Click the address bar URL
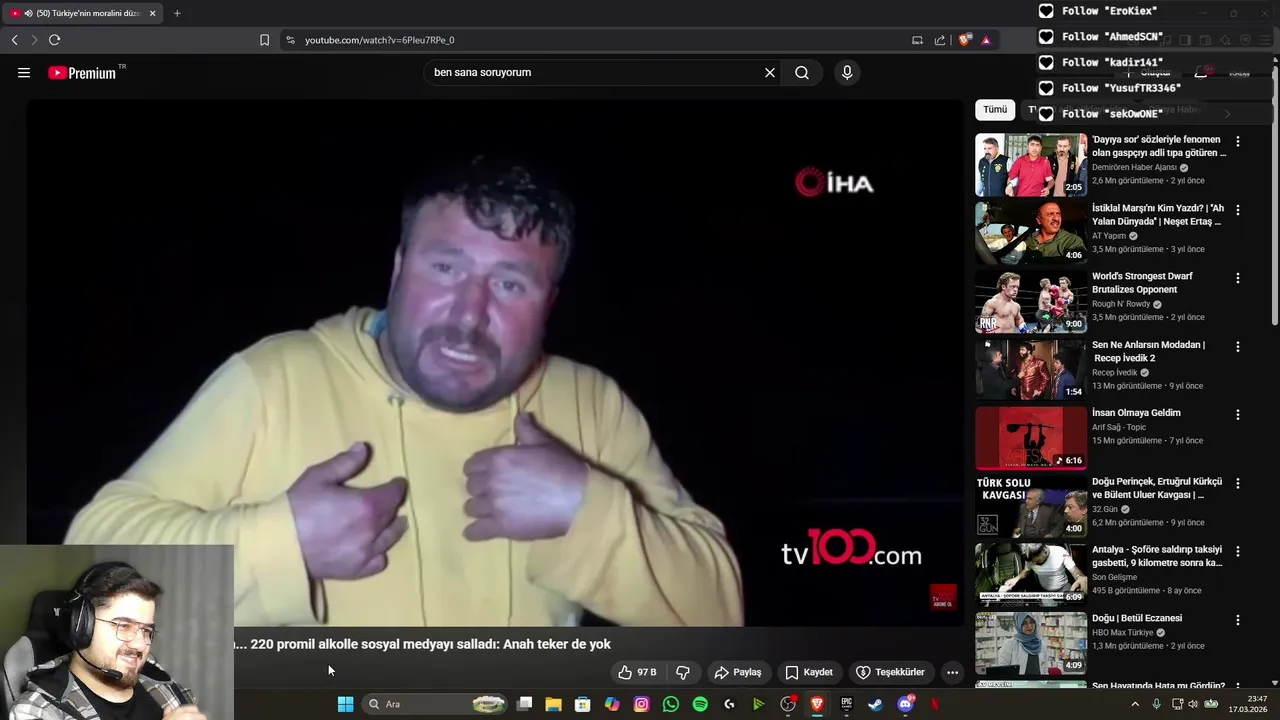 (380, 40)
